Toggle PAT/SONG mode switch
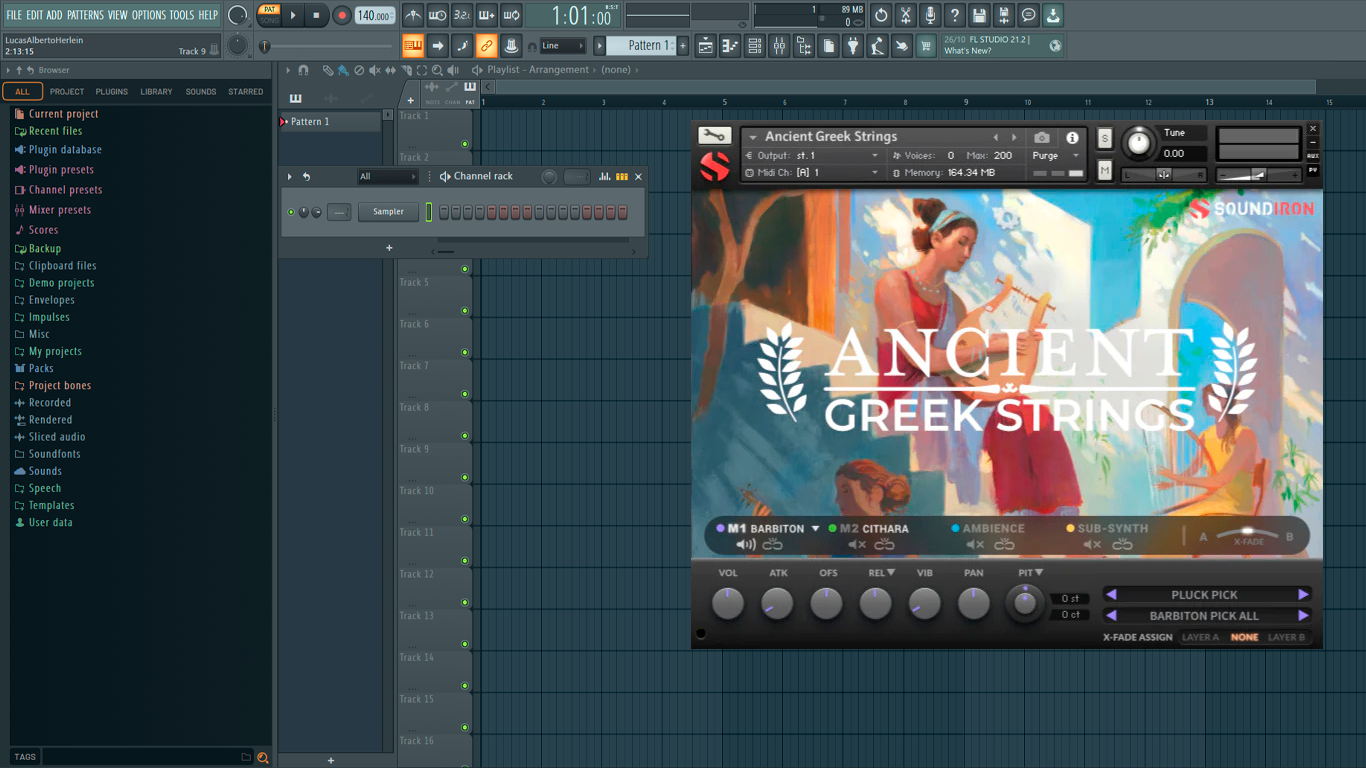This screenshot has height=768, width=1366. click(x=269, y=15)
